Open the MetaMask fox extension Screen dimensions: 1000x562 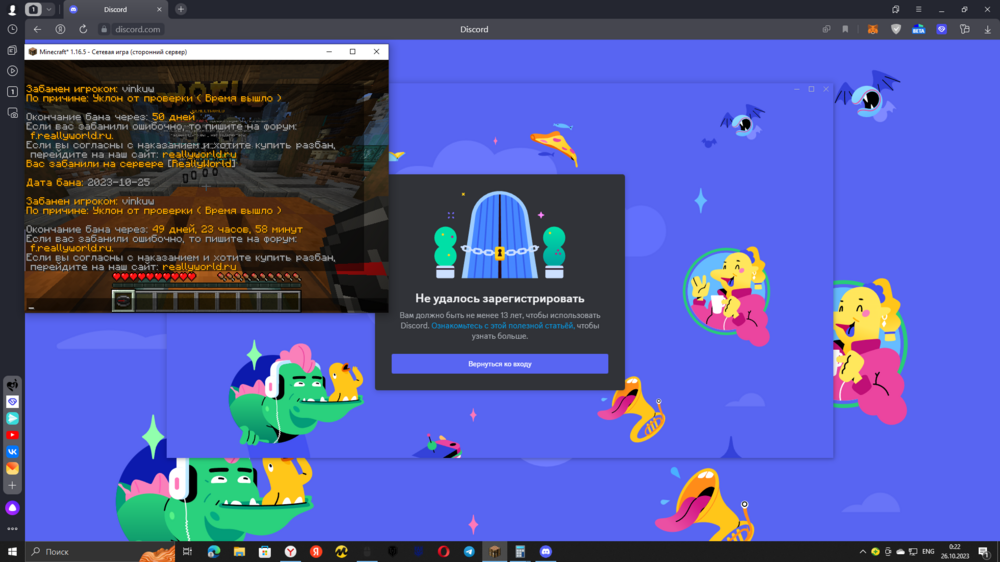(872, 29)
